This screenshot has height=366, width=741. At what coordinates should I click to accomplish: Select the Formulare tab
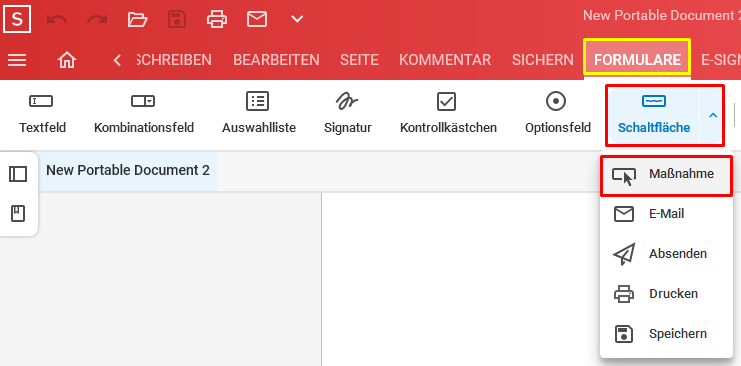[x=638, y=59]
